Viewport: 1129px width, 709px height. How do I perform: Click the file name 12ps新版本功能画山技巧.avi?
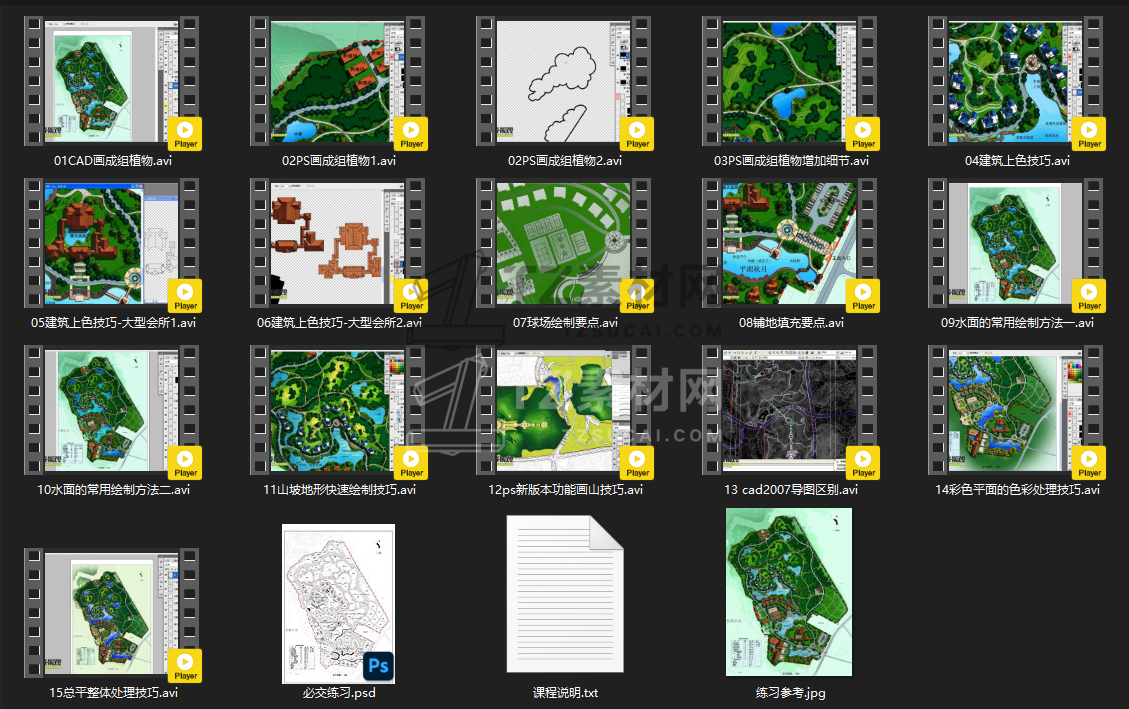coord(565,489)
